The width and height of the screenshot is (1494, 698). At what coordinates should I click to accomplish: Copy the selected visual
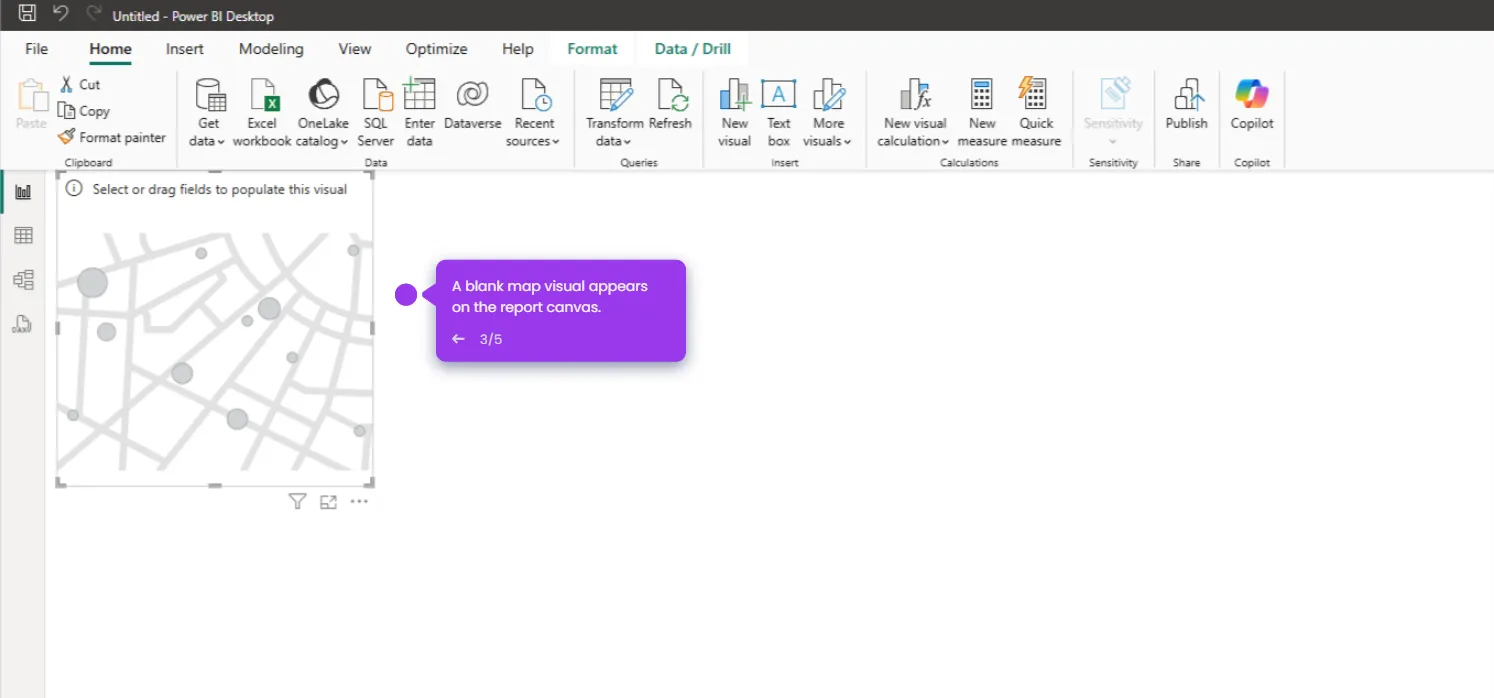point(84,111)
